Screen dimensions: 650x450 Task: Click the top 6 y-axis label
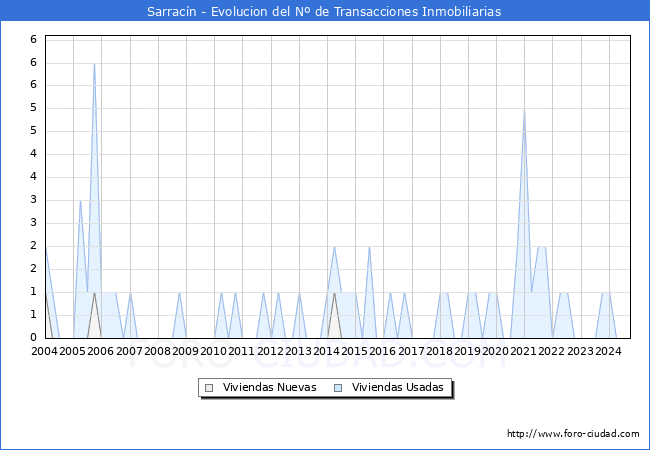[x=34, y=39]
